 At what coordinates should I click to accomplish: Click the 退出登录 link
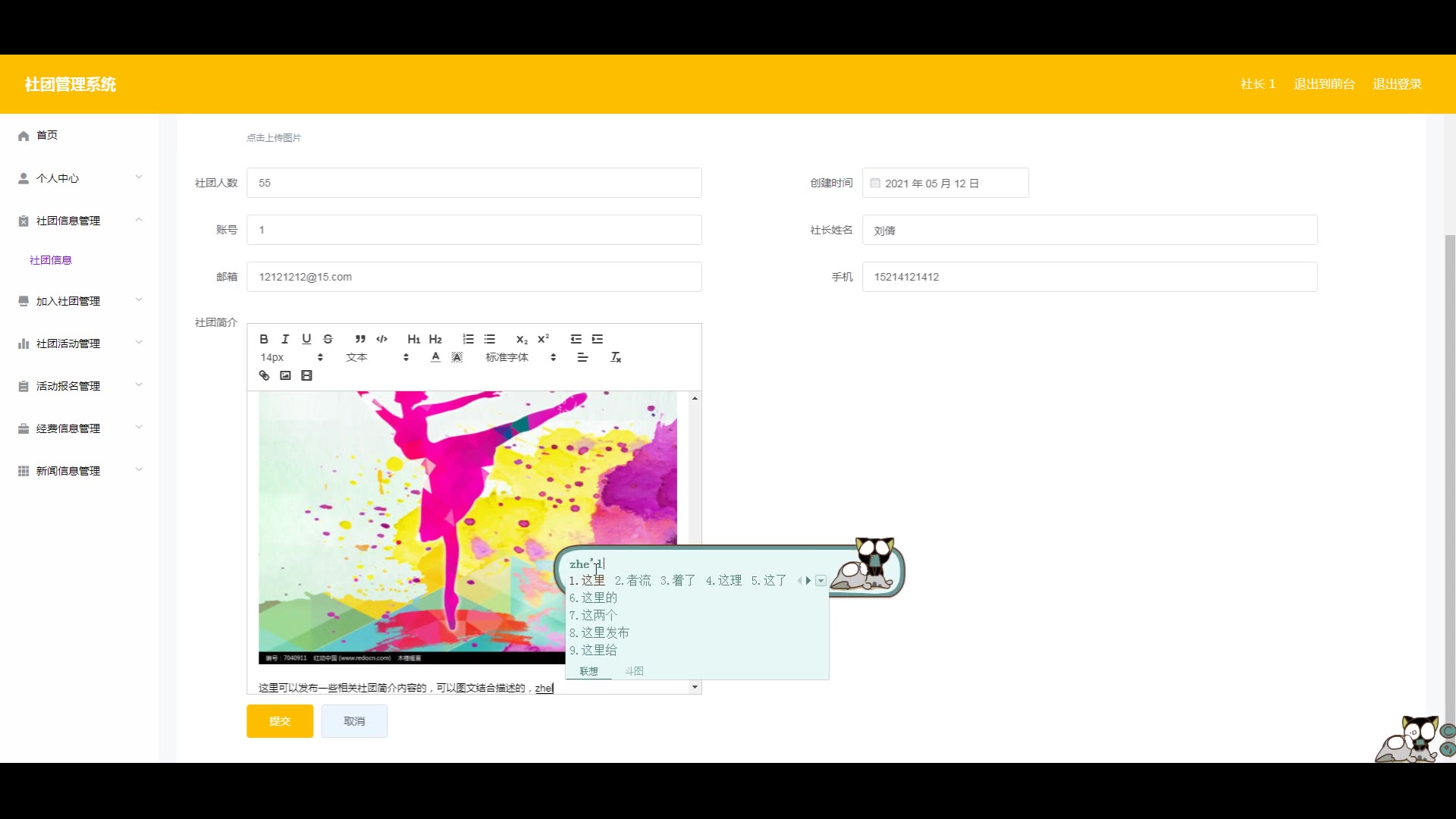coord(1396,84)
